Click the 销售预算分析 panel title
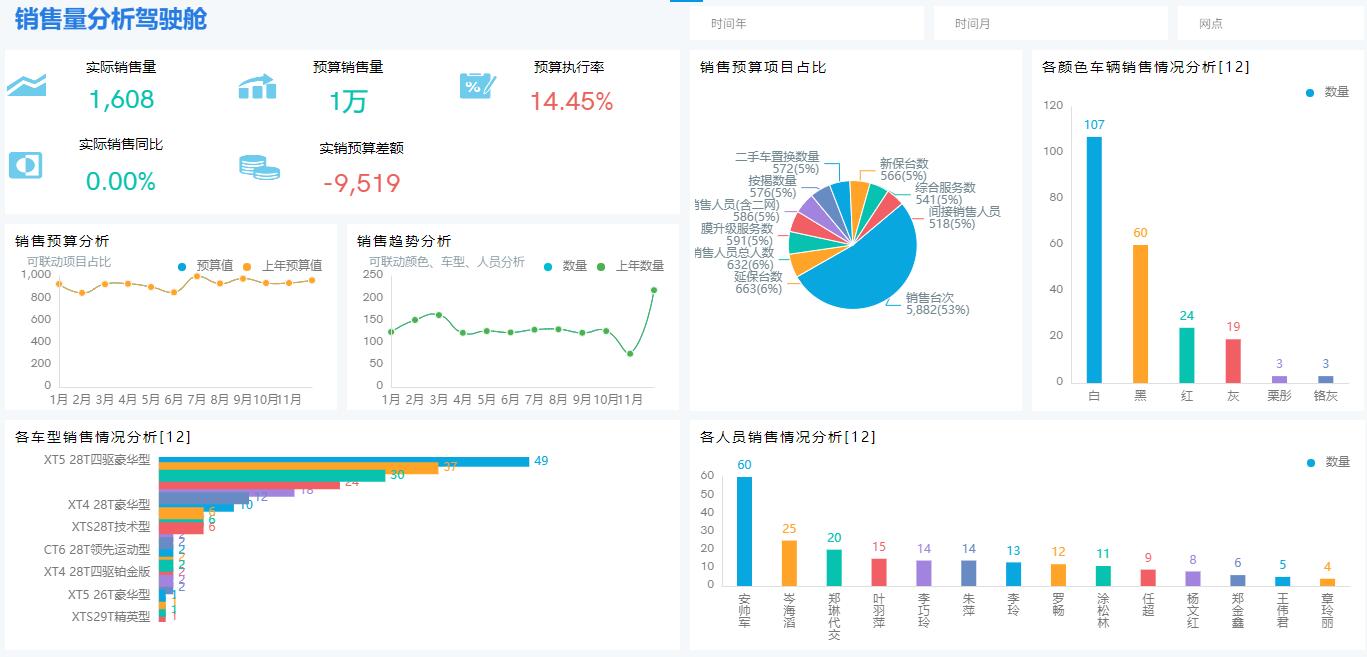 pos(62,241)
